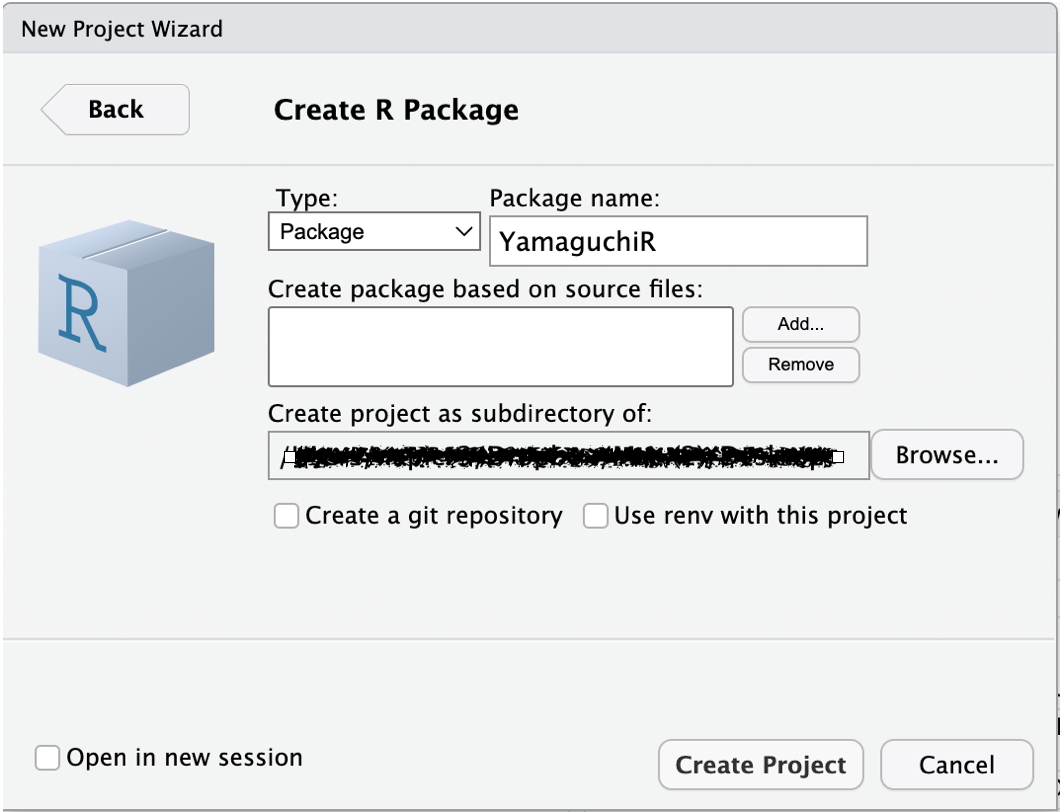Click the chevron arrow of Type combo box
Viewport: 1060px width, 812px height.
click(x=464, y=232)
